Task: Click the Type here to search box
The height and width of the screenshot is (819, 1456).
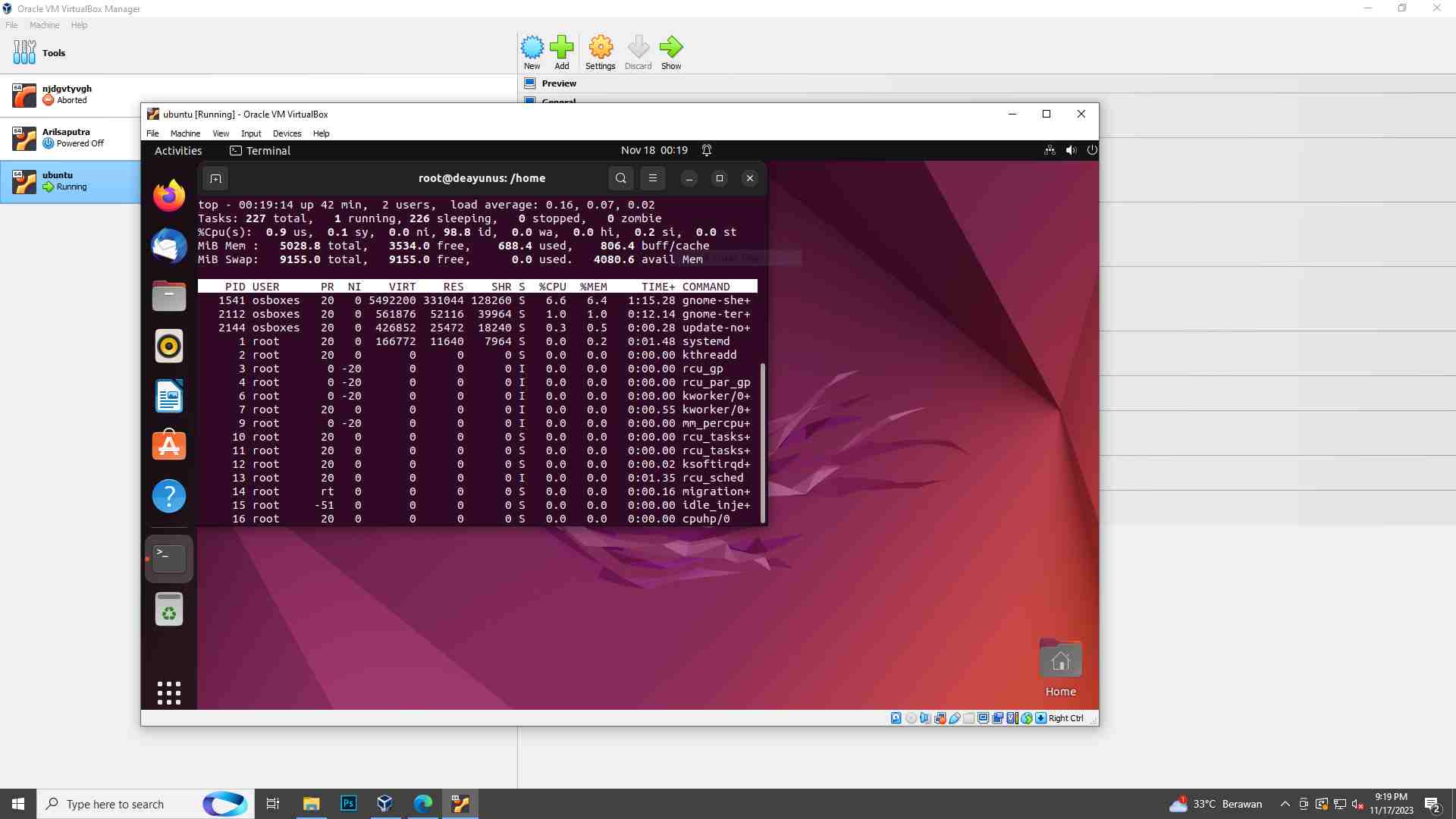Action: click(144, 804)
